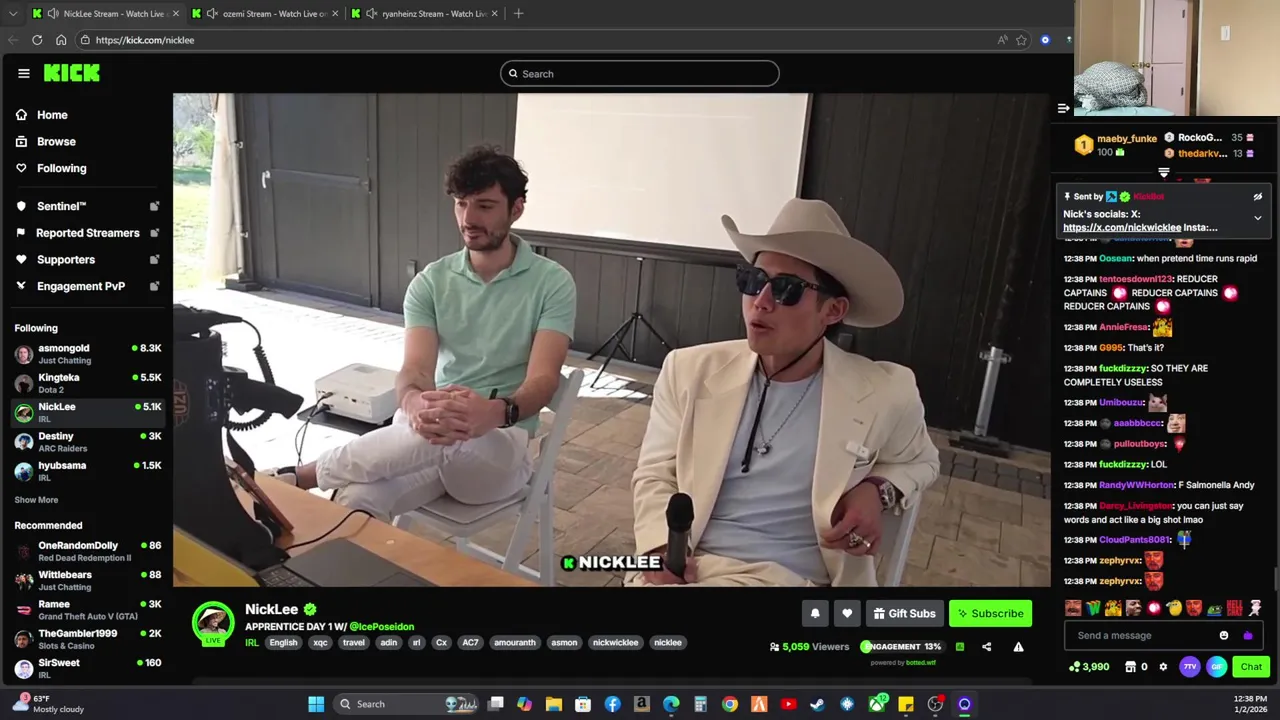Image resolution: width=1280 pixels, height=720 pixels.
Task: Switch to ryanheinz Stream browser tab
Action: 424,14
